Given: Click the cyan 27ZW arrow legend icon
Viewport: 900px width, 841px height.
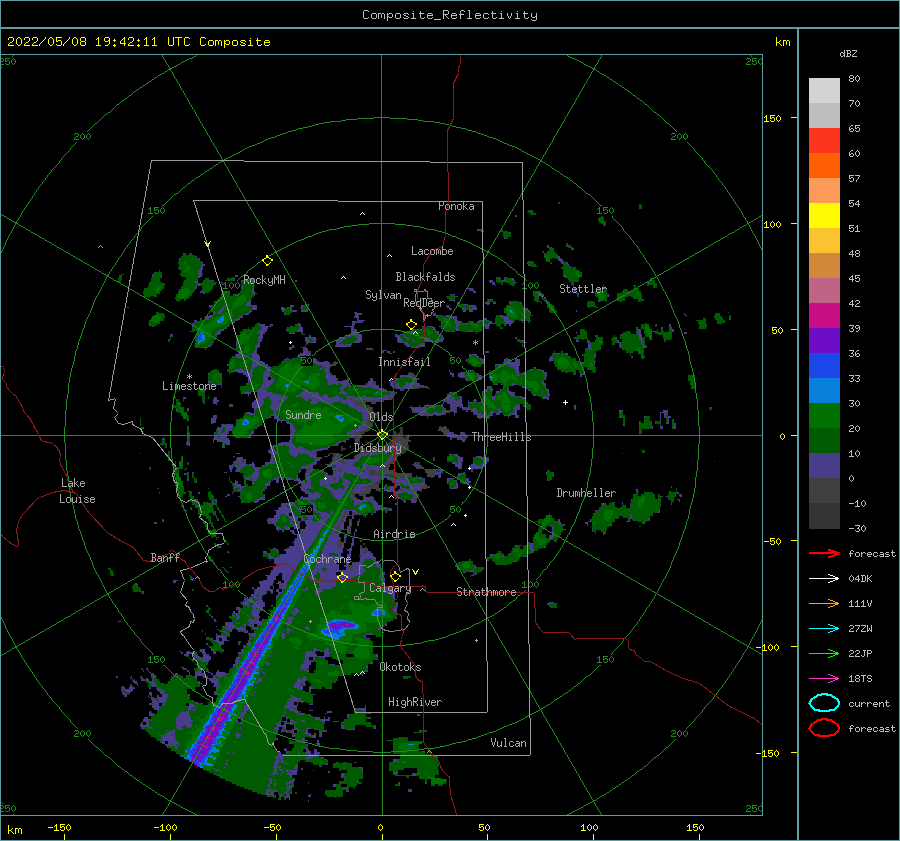Looking at the screenshot, I should pyautogui.click(x=824, y=629).
